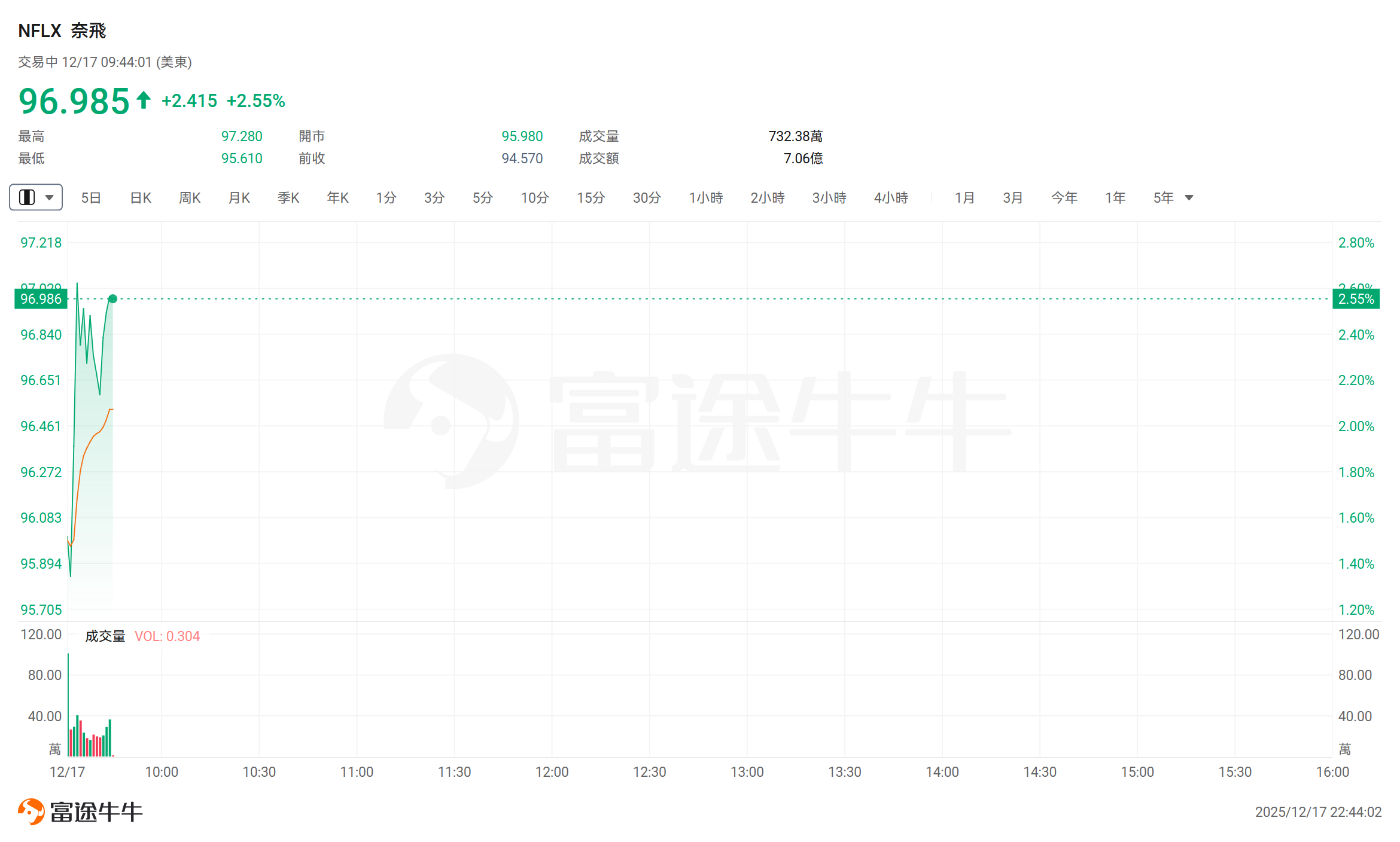This screenshot has height=842, width=1400.
Task: Open the 5年 range dropdown arrow
Action: coord(1189,197)
